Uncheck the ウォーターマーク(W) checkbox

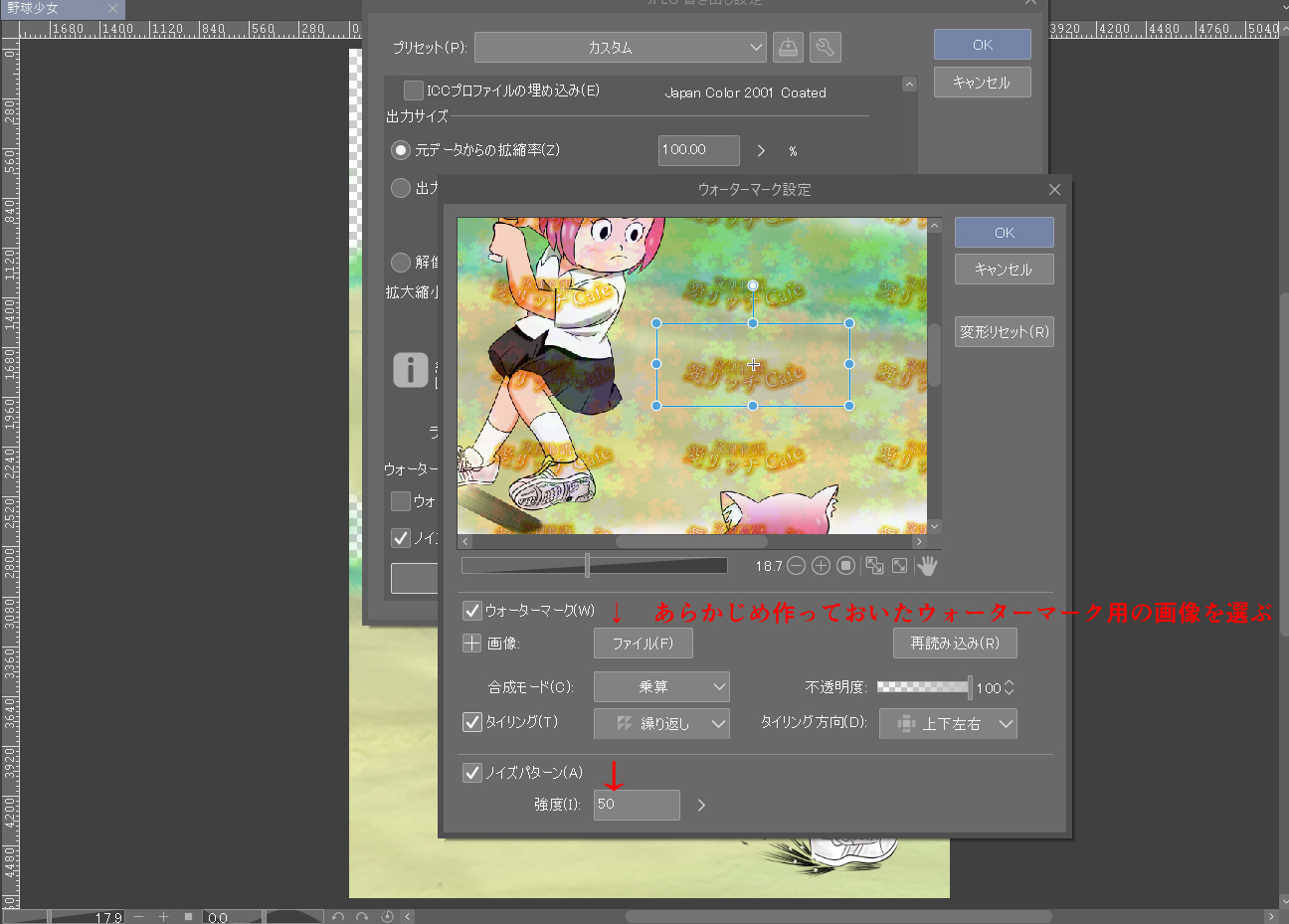473,611
